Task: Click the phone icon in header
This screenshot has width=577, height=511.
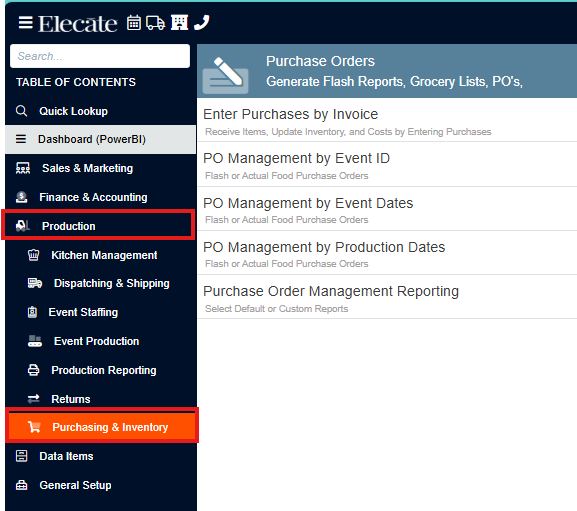Action: (x=202, y=23)
